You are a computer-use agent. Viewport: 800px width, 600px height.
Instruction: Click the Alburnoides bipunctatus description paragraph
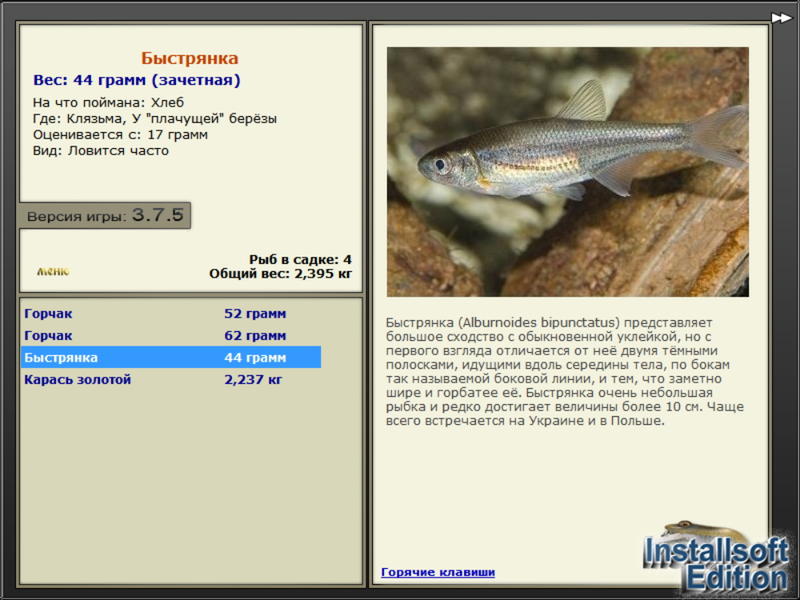pyautogui.click(x=565, y=371)
